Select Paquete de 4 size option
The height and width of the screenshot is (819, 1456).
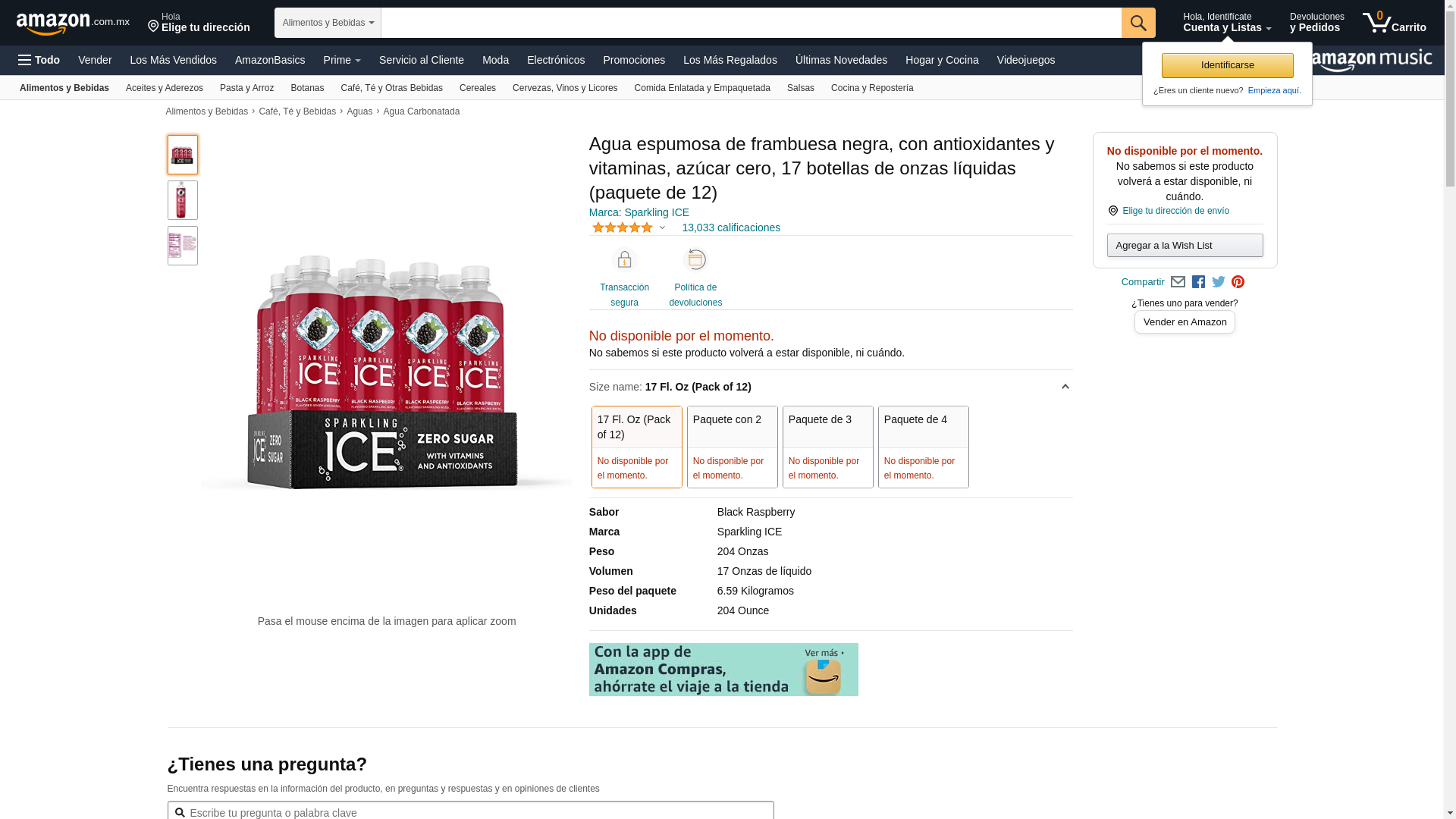tap(924, 447)
